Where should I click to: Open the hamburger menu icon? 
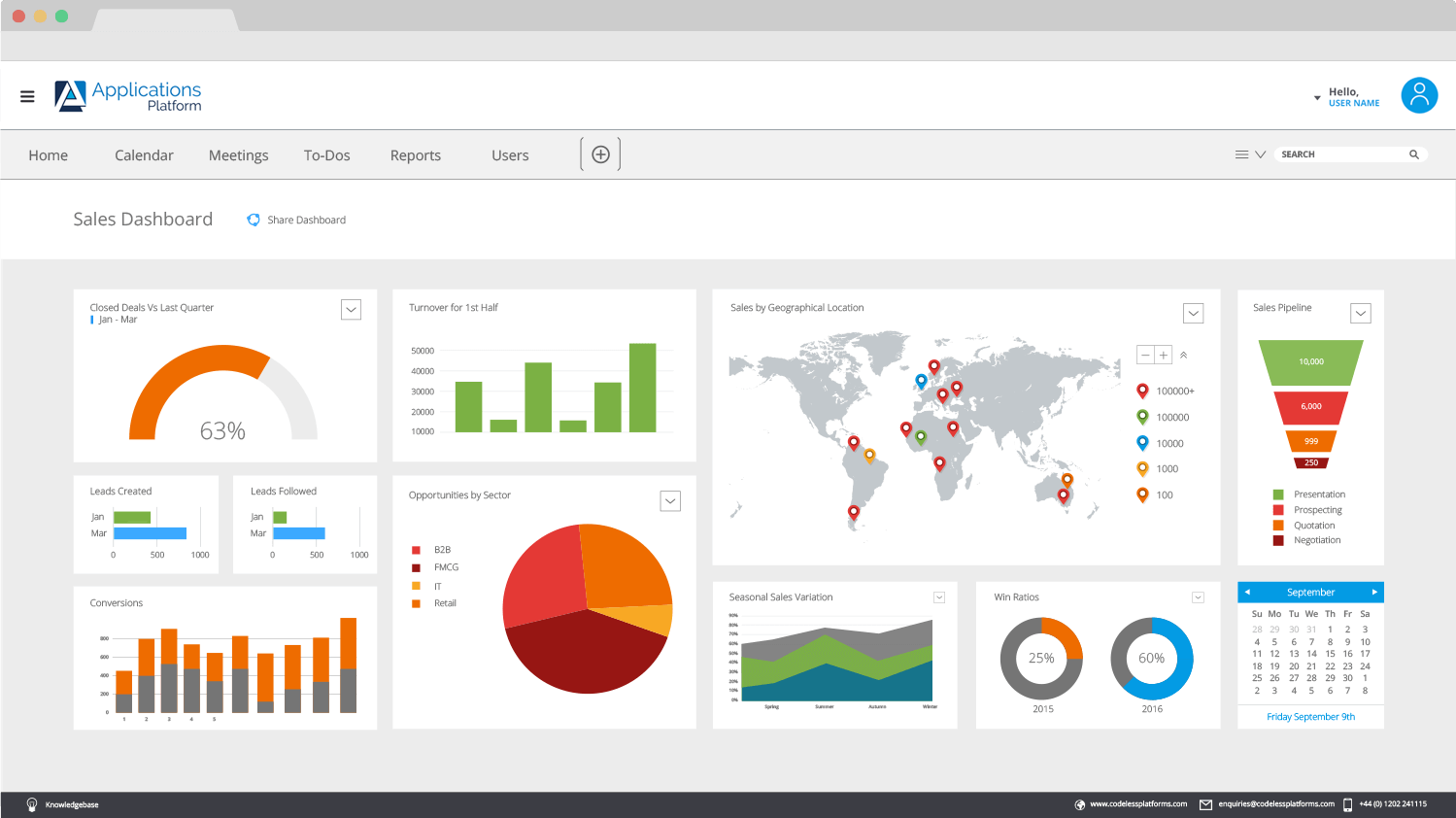pos(27,96)
